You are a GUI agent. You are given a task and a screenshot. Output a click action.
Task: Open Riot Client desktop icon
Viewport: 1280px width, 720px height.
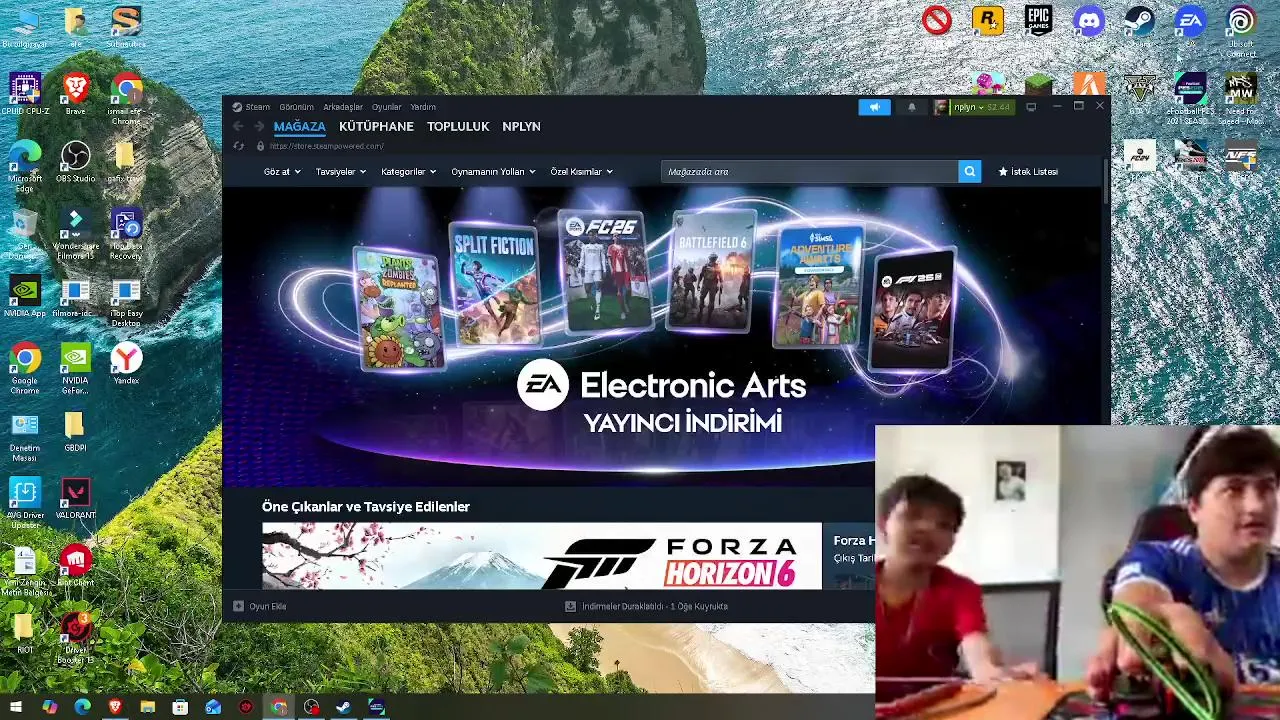(75, 565)
